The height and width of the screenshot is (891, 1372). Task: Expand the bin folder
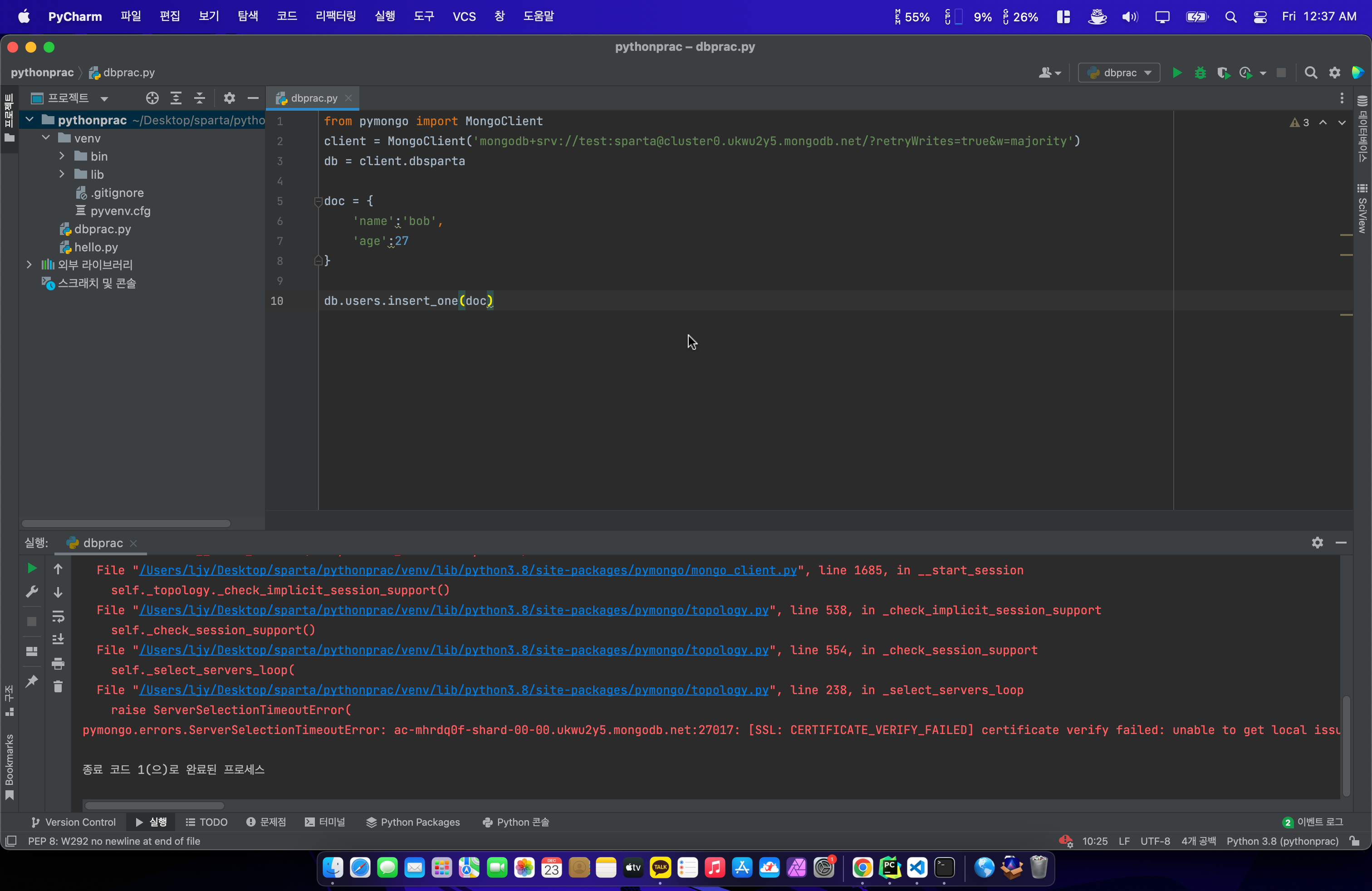pyautogui.click(x=62, y=156)
